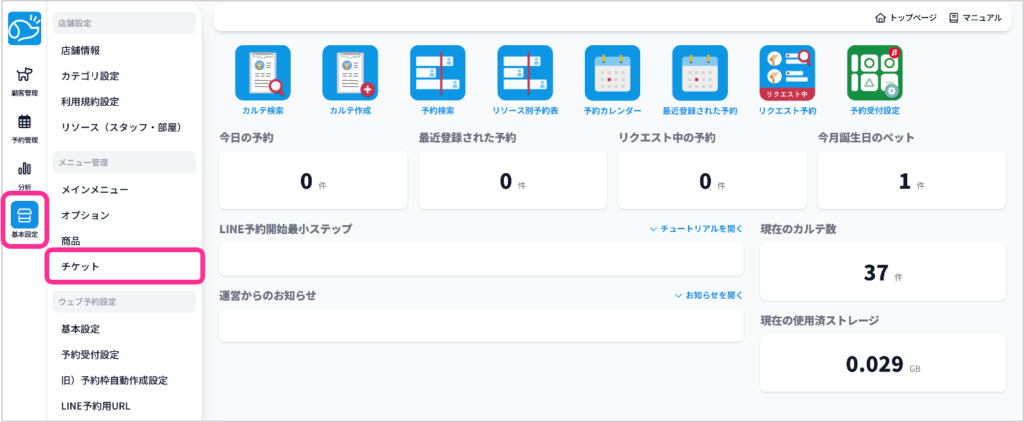Screen dimensions: 1024x422
Task: Open 店舗情報 menu item
Action: pos(80,50)
